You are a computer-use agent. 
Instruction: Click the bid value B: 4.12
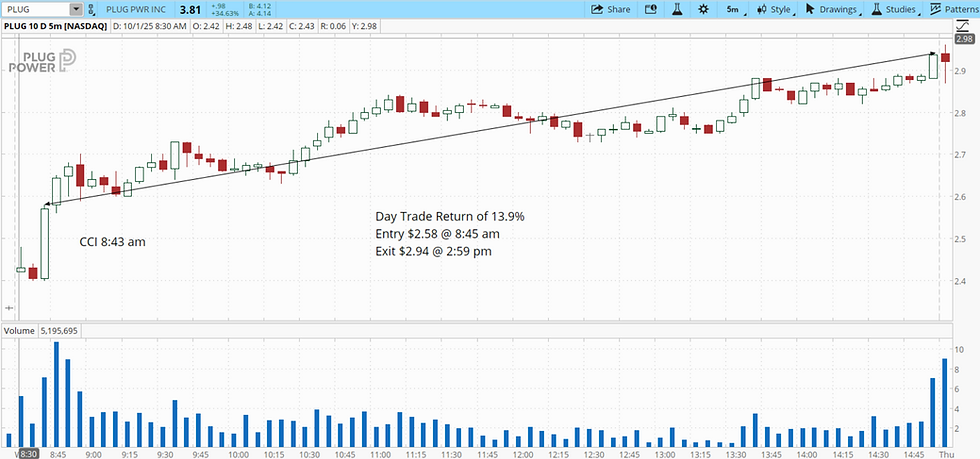(x=259, y=6)
